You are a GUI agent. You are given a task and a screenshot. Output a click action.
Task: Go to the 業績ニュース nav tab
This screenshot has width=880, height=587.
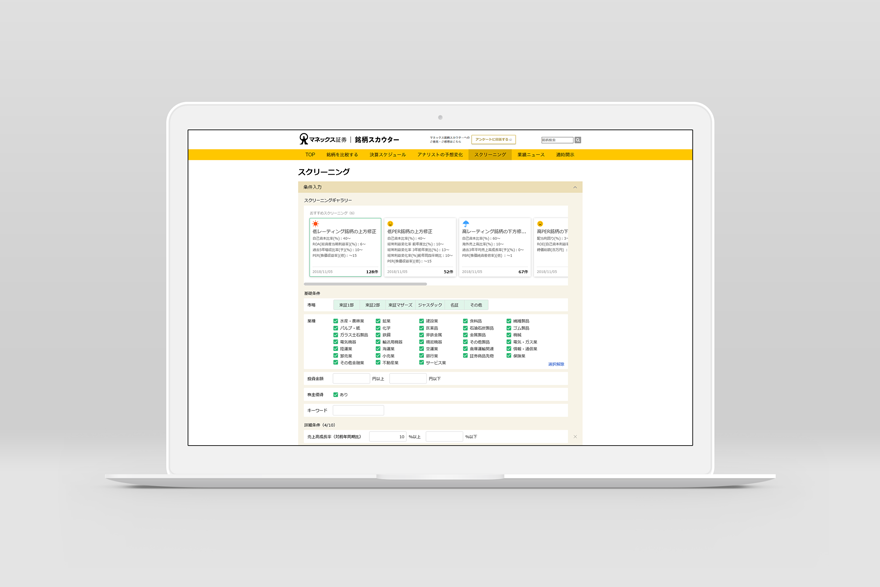531,155
